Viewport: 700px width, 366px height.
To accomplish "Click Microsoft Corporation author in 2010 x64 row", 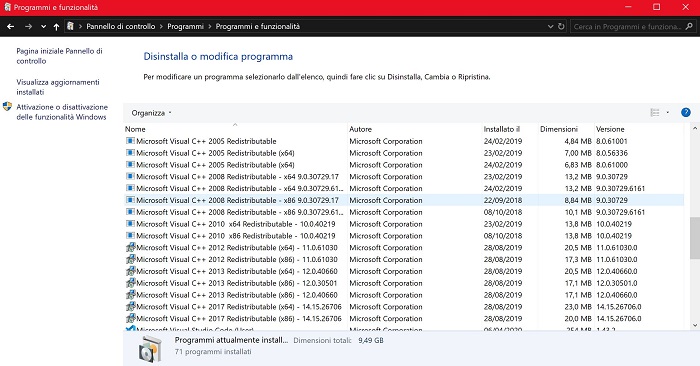I will point(386,224).
